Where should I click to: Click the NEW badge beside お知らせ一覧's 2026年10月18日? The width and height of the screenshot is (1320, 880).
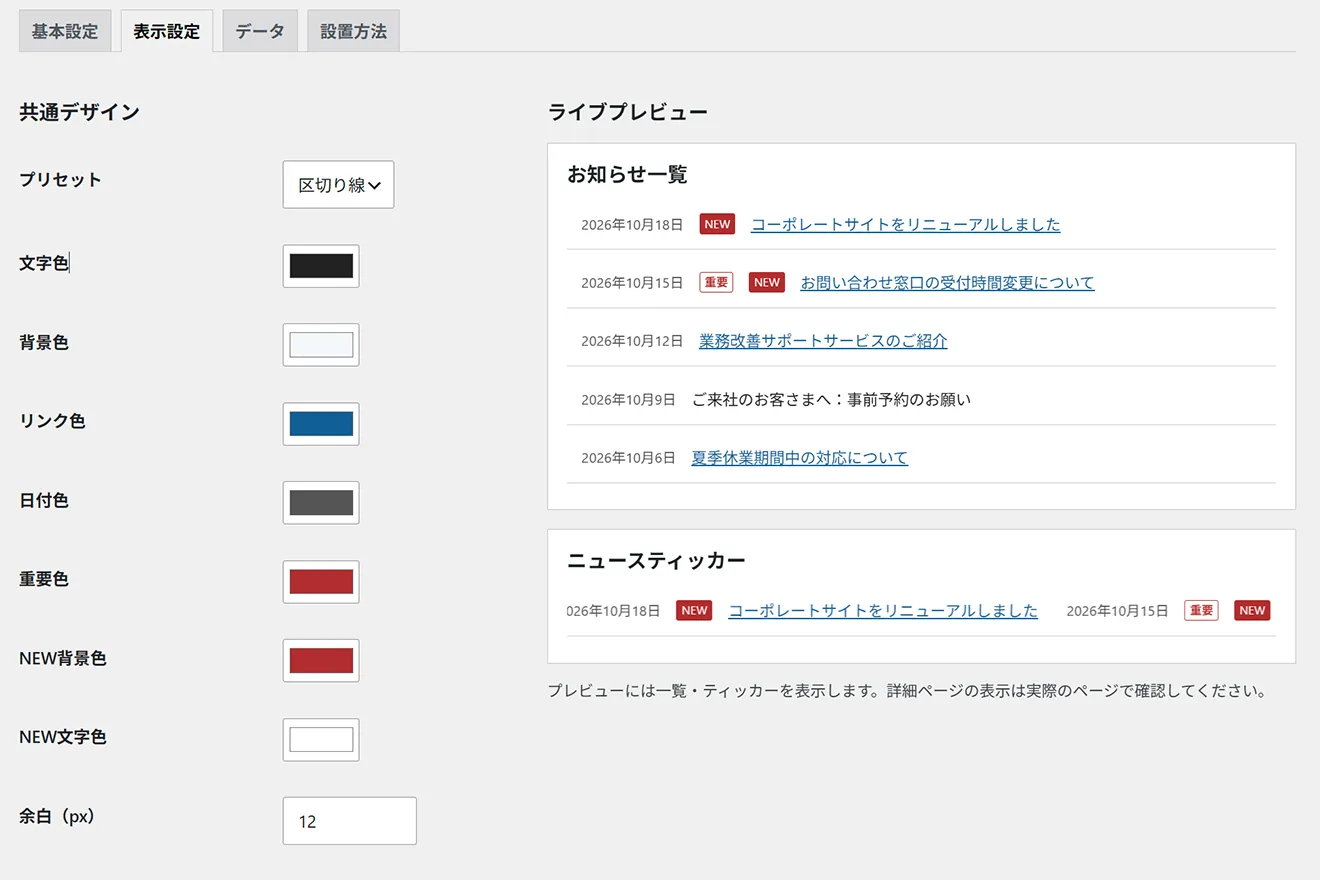717,224
